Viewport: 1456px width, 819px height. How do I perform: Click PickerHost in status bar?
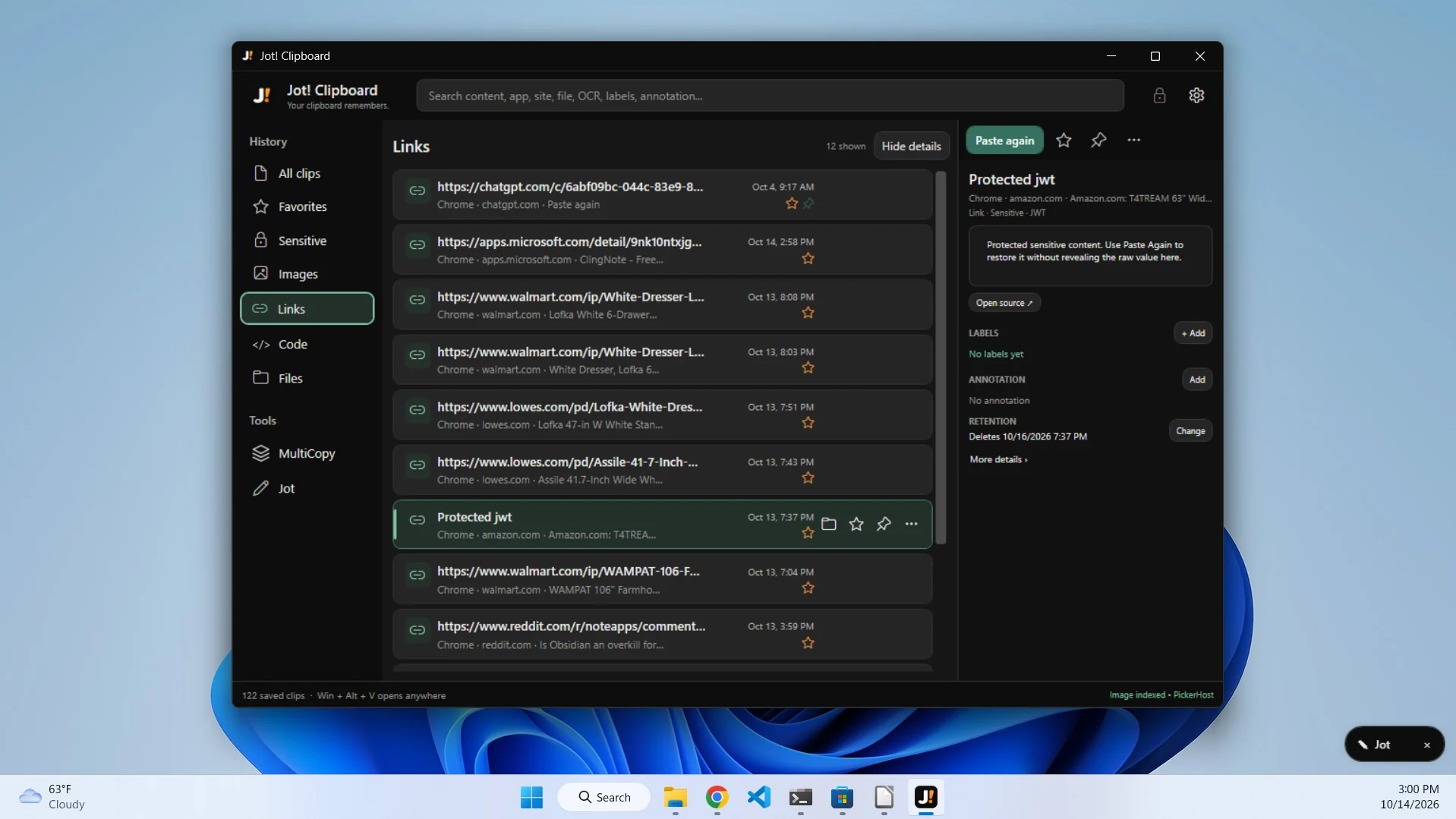click(1193, 695)
